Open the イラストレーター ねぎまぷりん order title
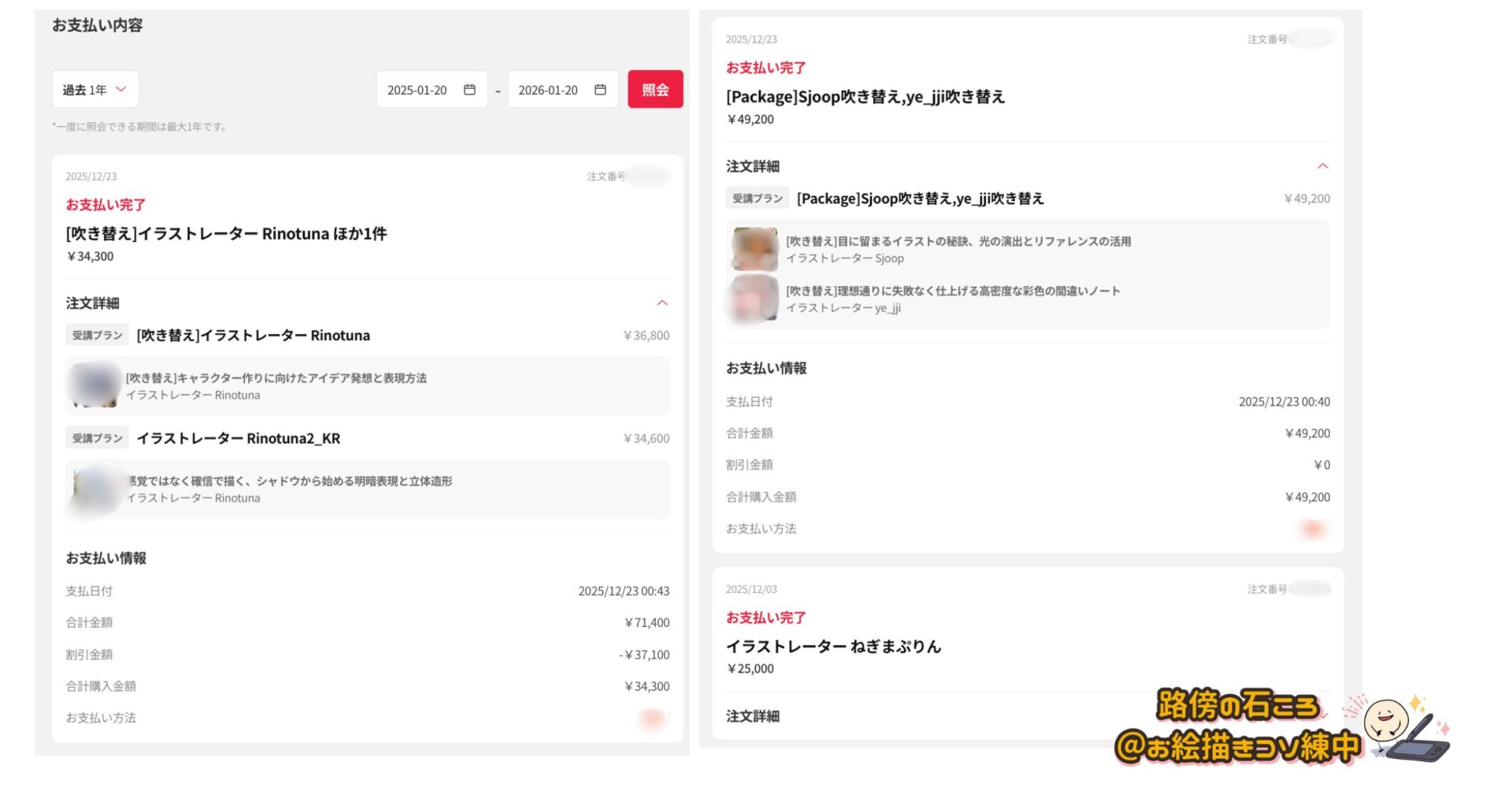 tap(833, 647)
